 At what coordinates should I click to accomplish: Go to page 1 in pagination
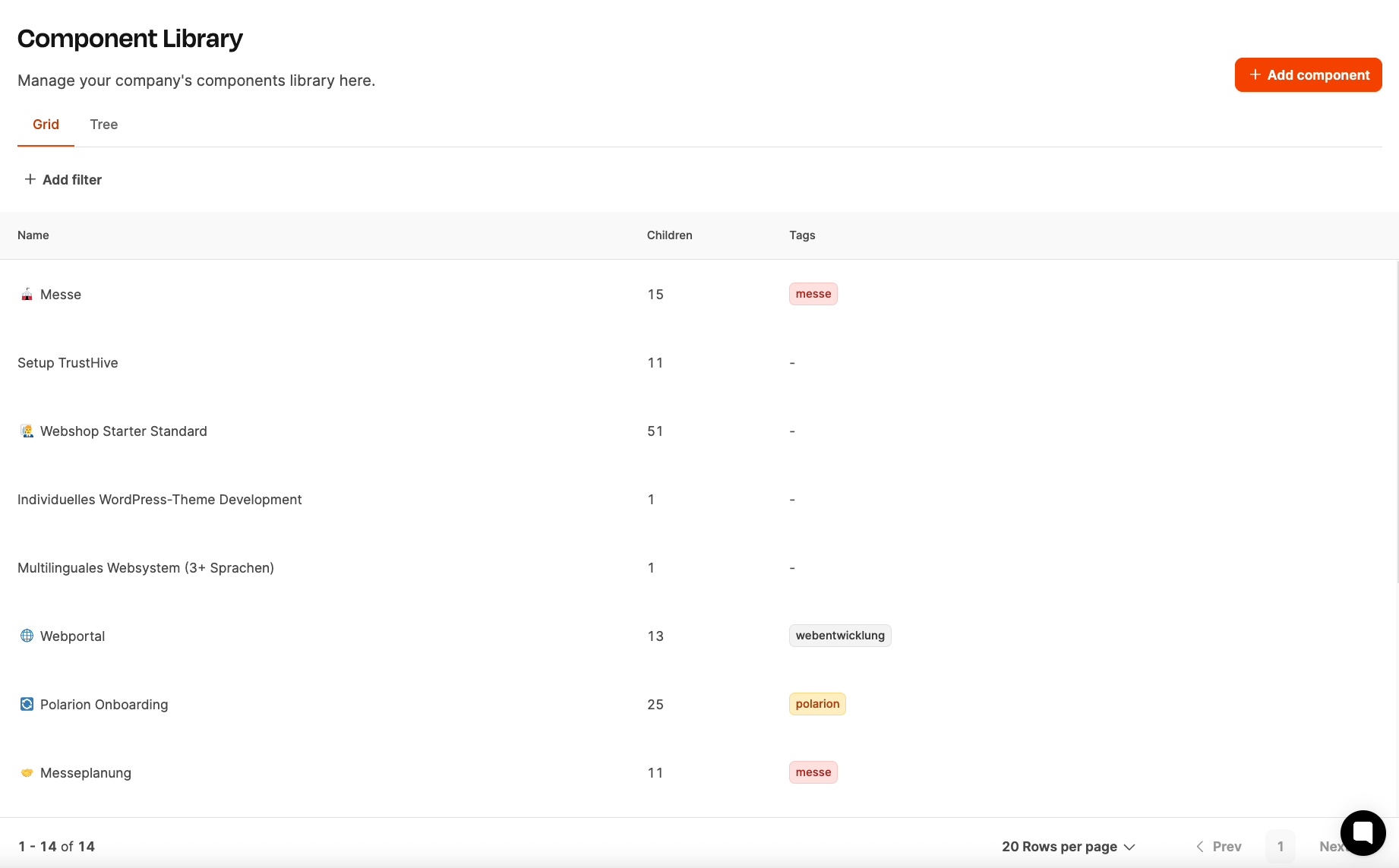pos(1280,846)
